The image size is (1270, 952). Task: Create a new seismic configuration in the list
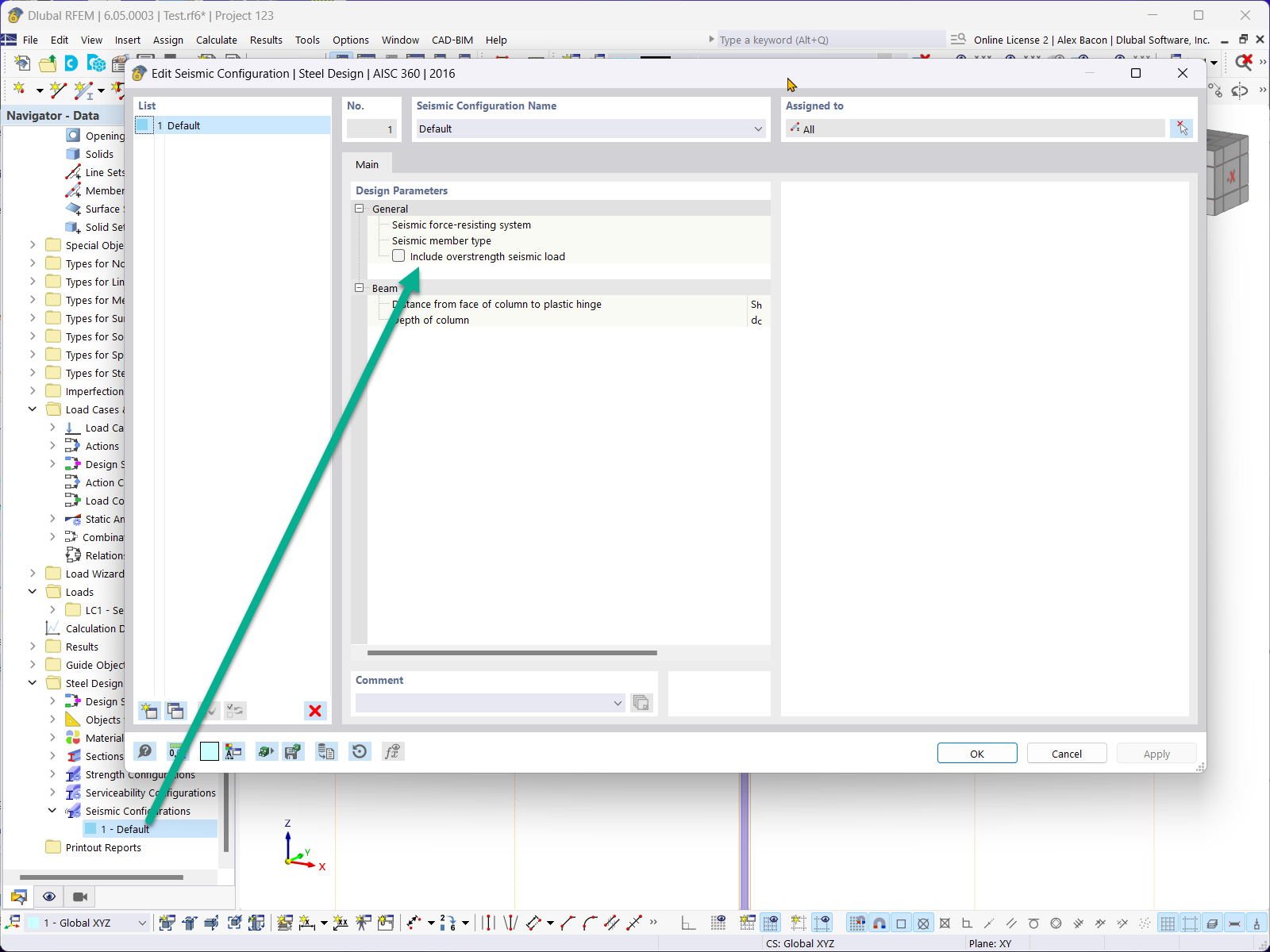coord(148,711)
